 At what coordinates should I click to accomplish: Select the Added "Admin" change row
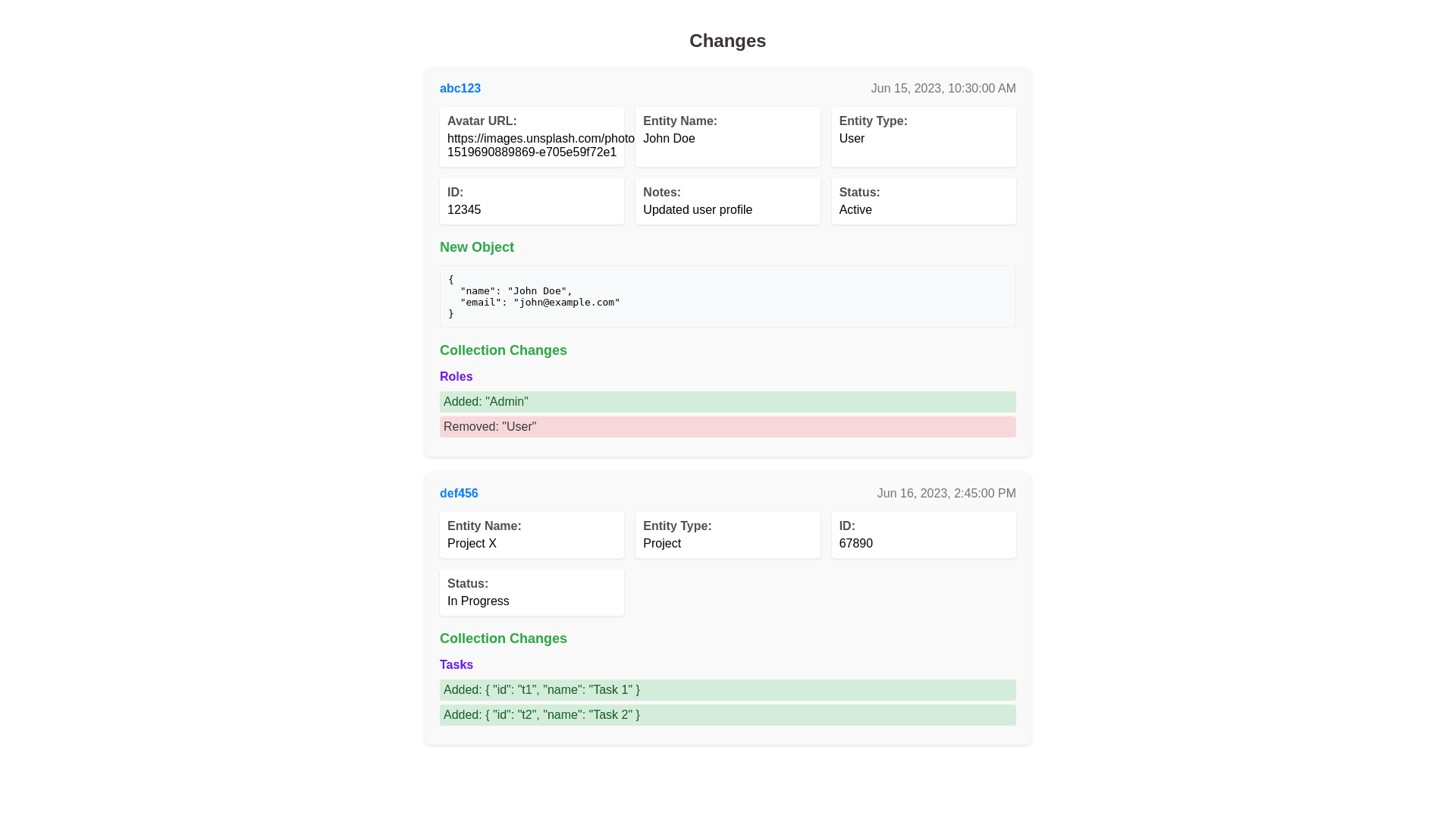726,402
